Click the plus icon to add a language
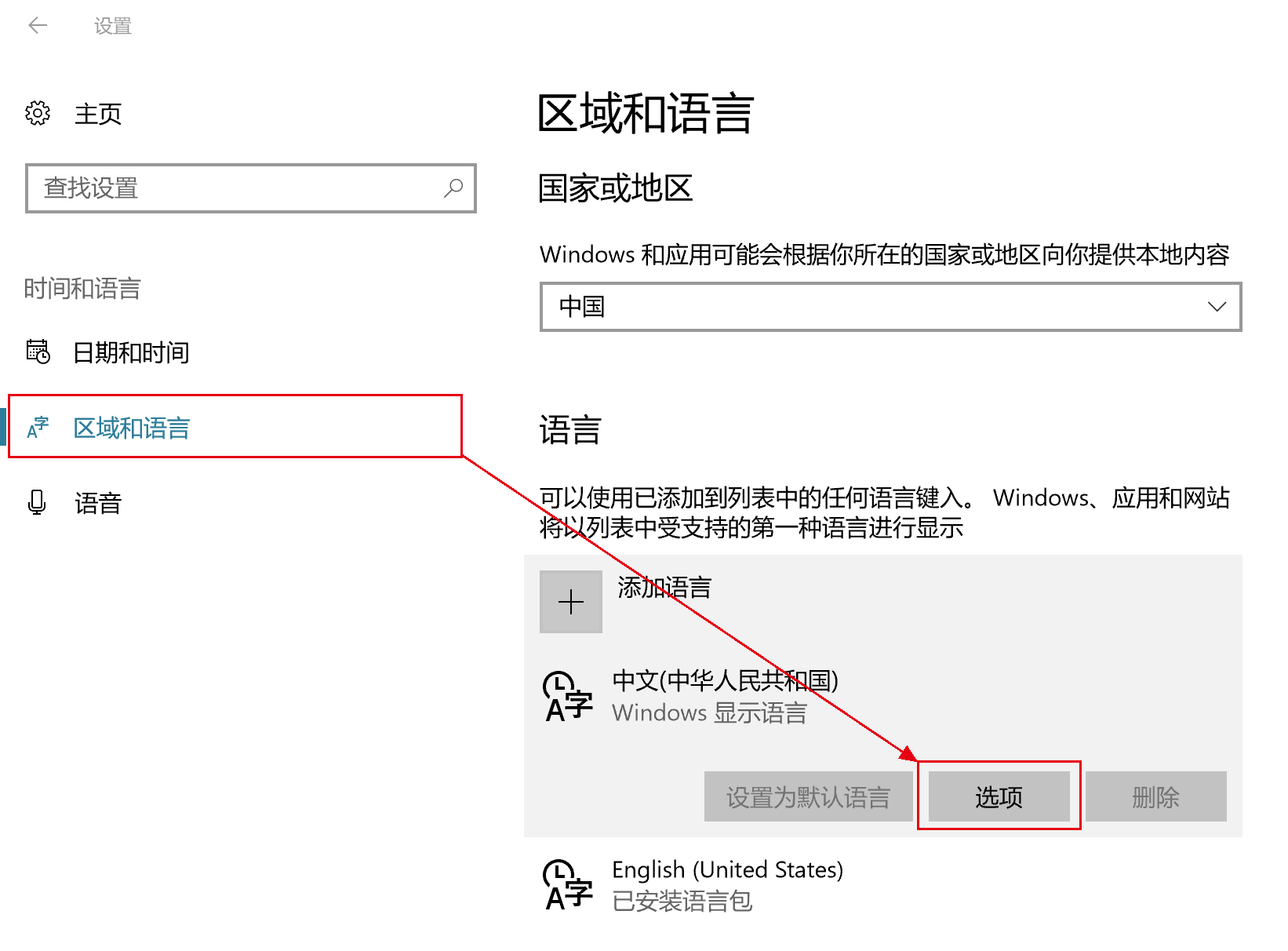The image size is (1288, 951). click(x=570, y=601)
